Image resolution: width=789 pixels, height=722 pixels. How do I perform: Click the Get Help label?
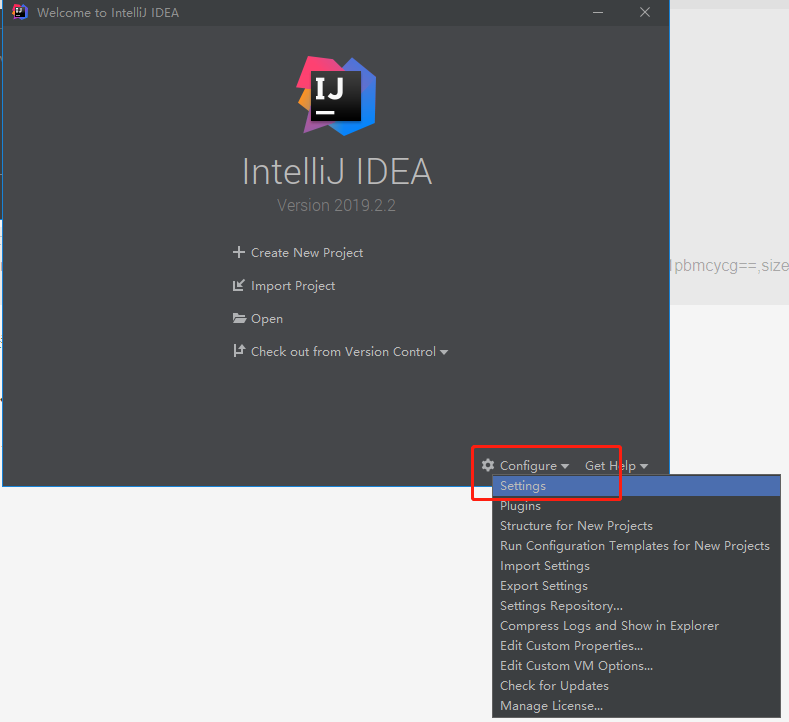[610, 466]
